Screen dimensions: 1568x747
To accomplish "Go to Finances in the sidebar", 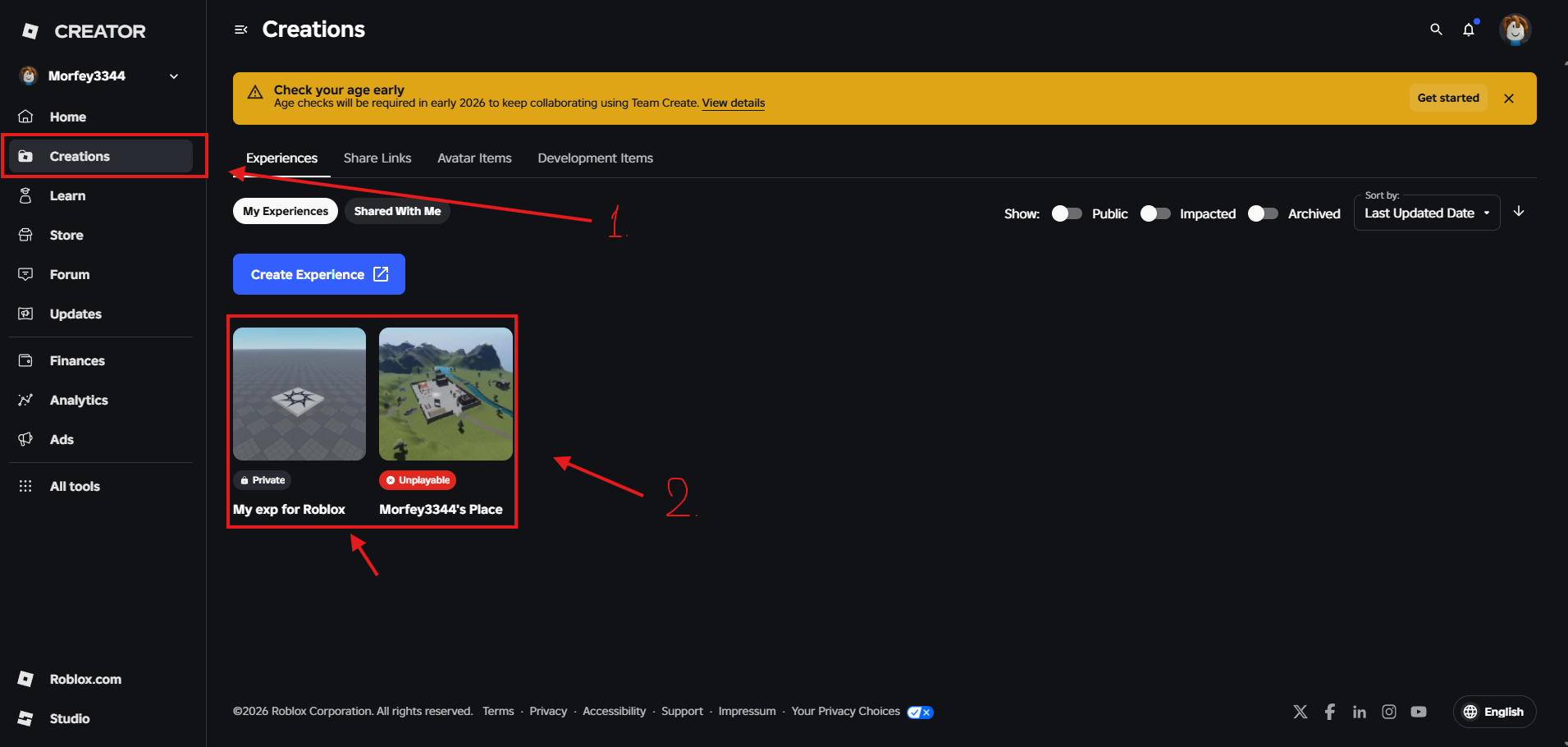I will click(x=100, y=360).
